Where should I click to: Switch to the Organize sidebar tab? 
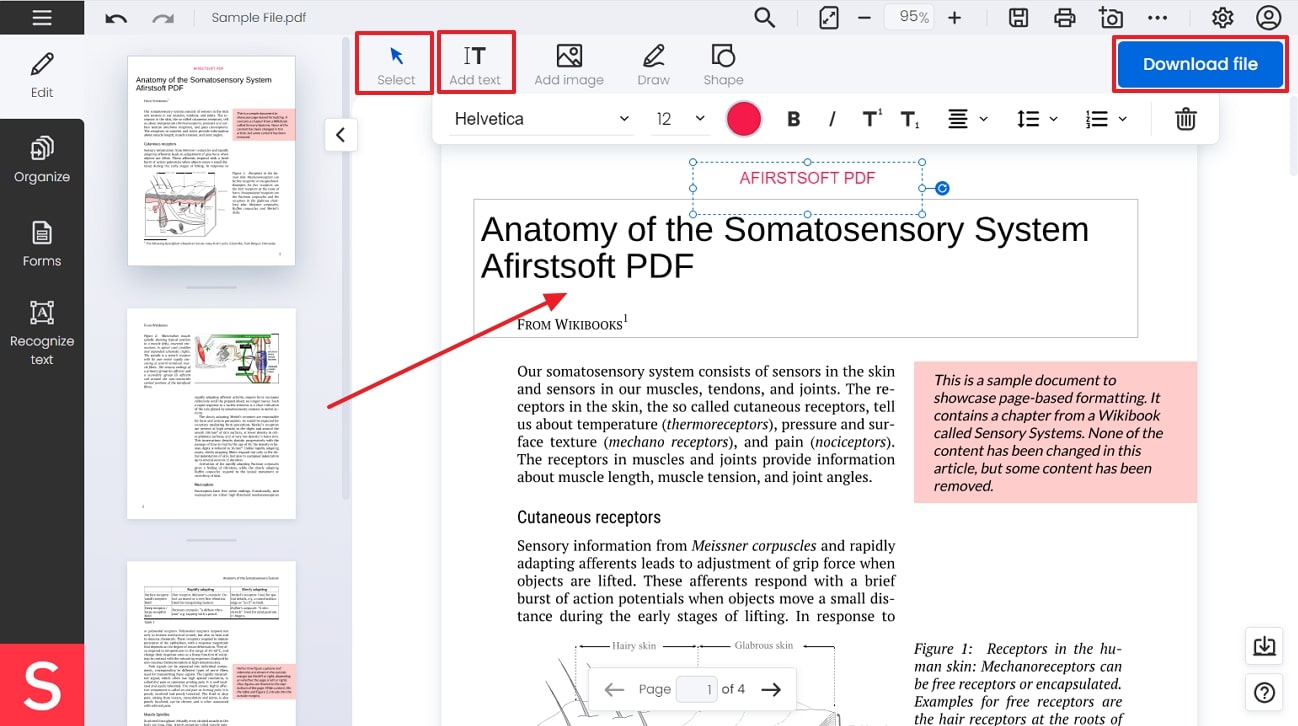tap(42, 160)
